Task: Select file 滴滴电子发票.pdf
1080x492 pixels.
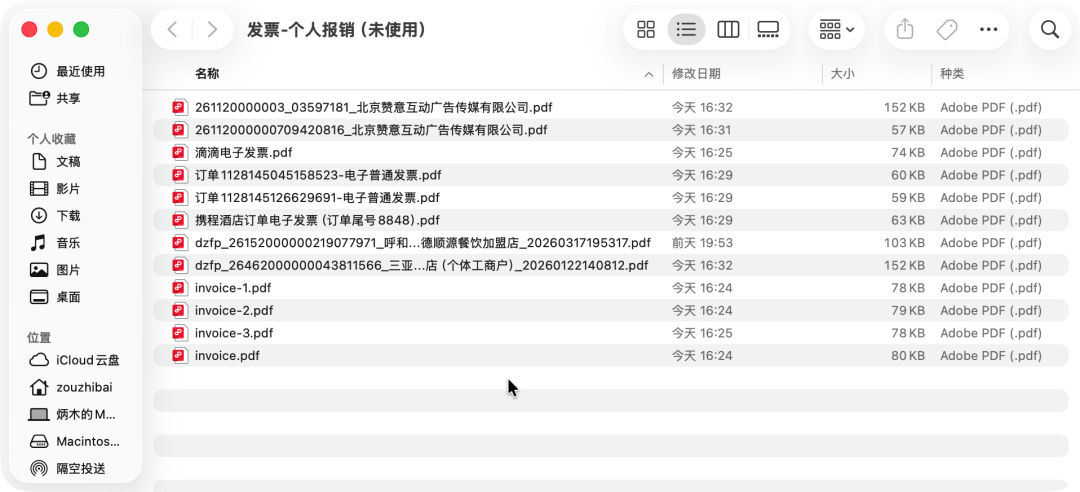Action: point(610,152)
